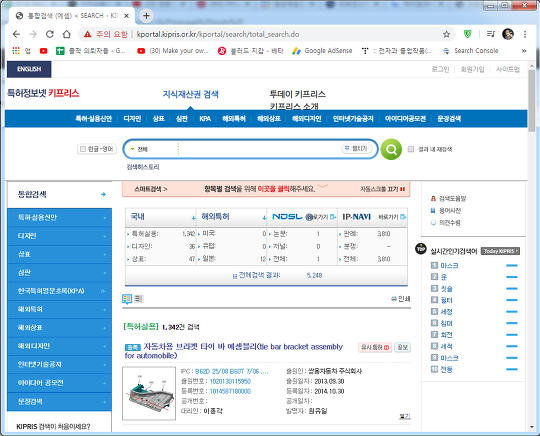This screenshot has height=436, width=540.
Task: Open the tie bar bracket assembly patent title
Action: click(x=233, y=351)
